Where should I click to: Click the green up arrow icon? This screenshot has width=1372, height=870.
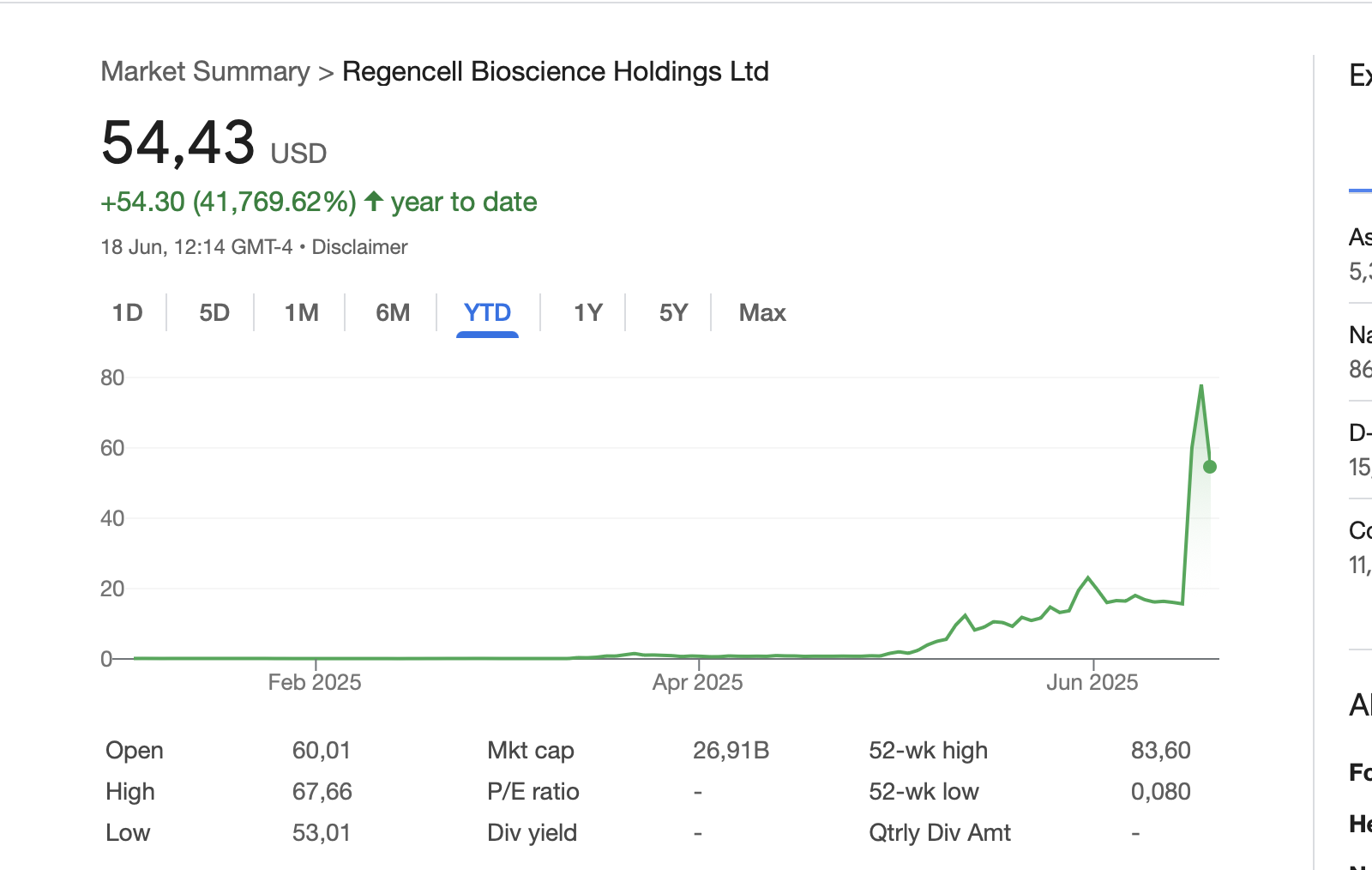[x=374, y=202]
